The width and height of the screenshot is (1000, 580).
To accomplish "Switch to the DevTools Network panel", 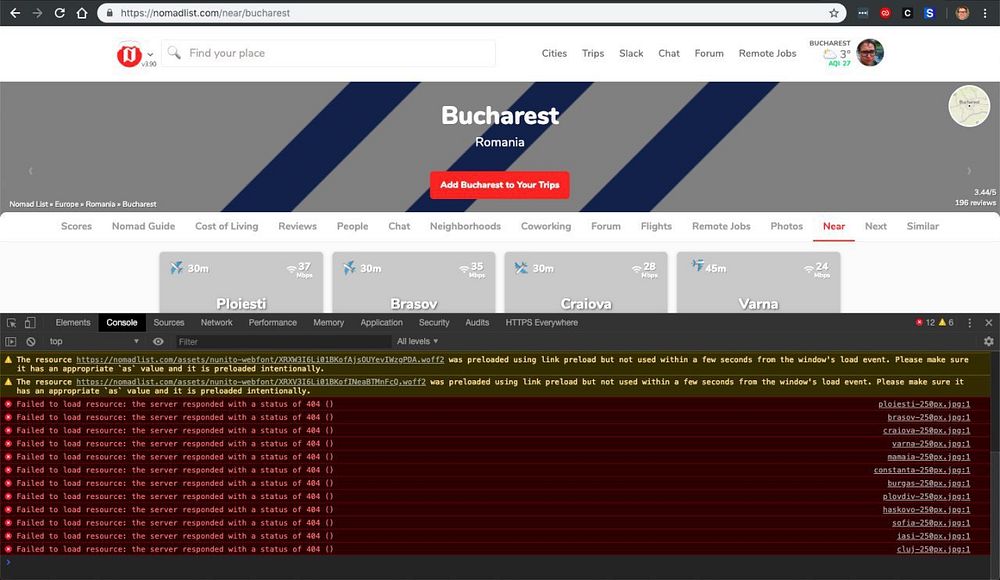I will click(216, 323).
